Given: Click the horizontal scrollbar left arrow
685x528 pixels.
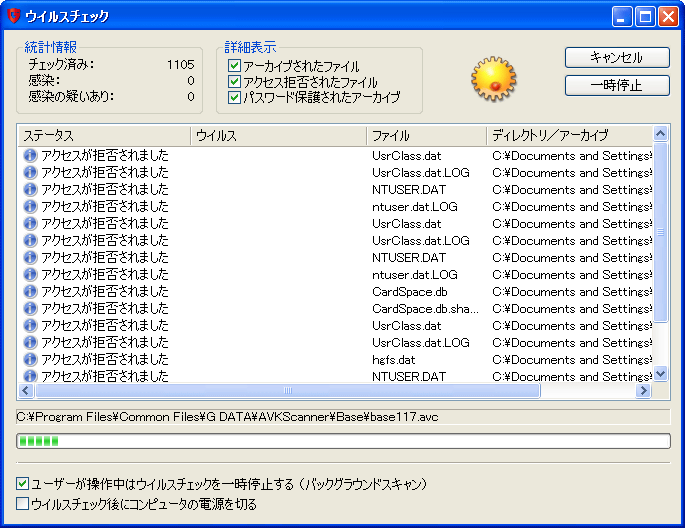Looking at the screenshot, I should coord(26,390).
